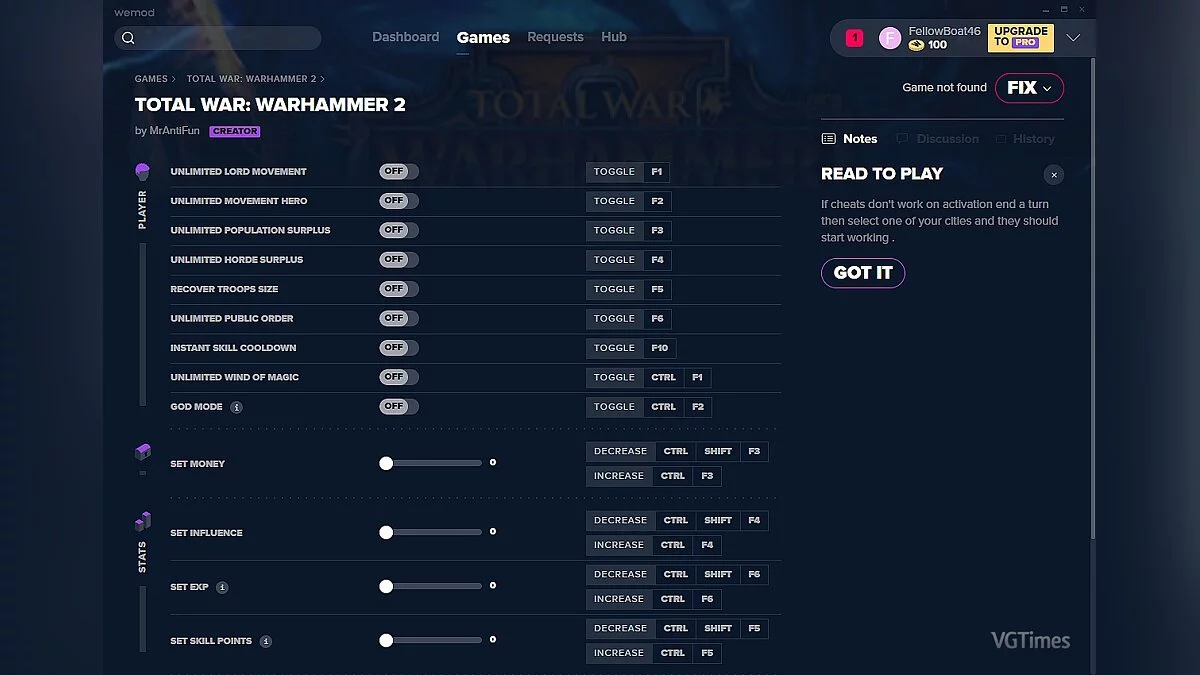Click the Set Money slider
Viewport: 1200px width, 675px height.
[x=432, y=463]
